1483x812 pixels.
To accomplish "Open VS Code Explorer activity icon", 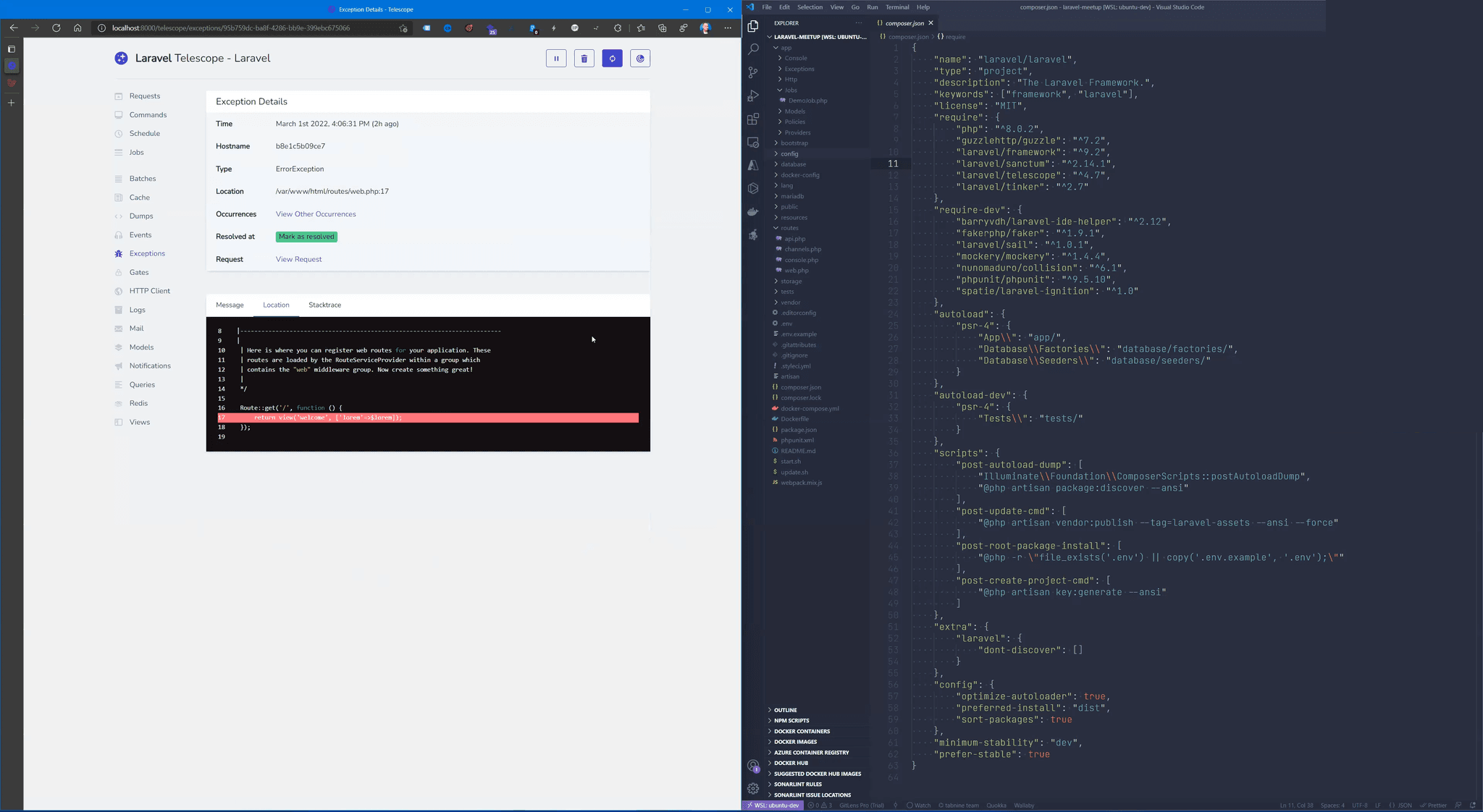I will pos(753,26).
